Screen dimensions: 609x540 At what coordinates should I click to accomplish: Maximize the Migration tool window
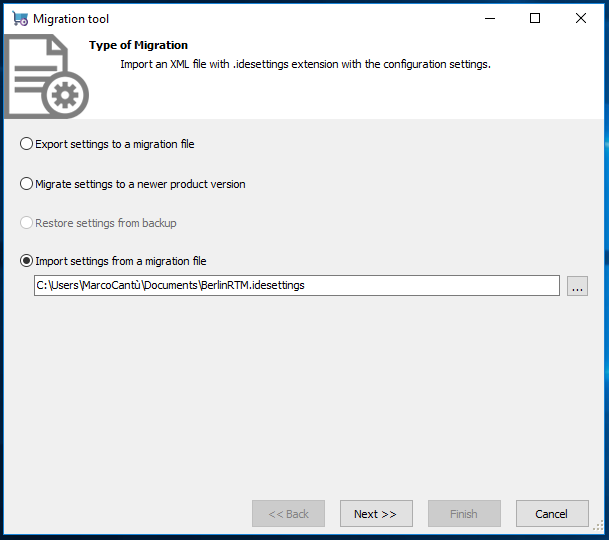pyautogui.click(x=535, y=18)
